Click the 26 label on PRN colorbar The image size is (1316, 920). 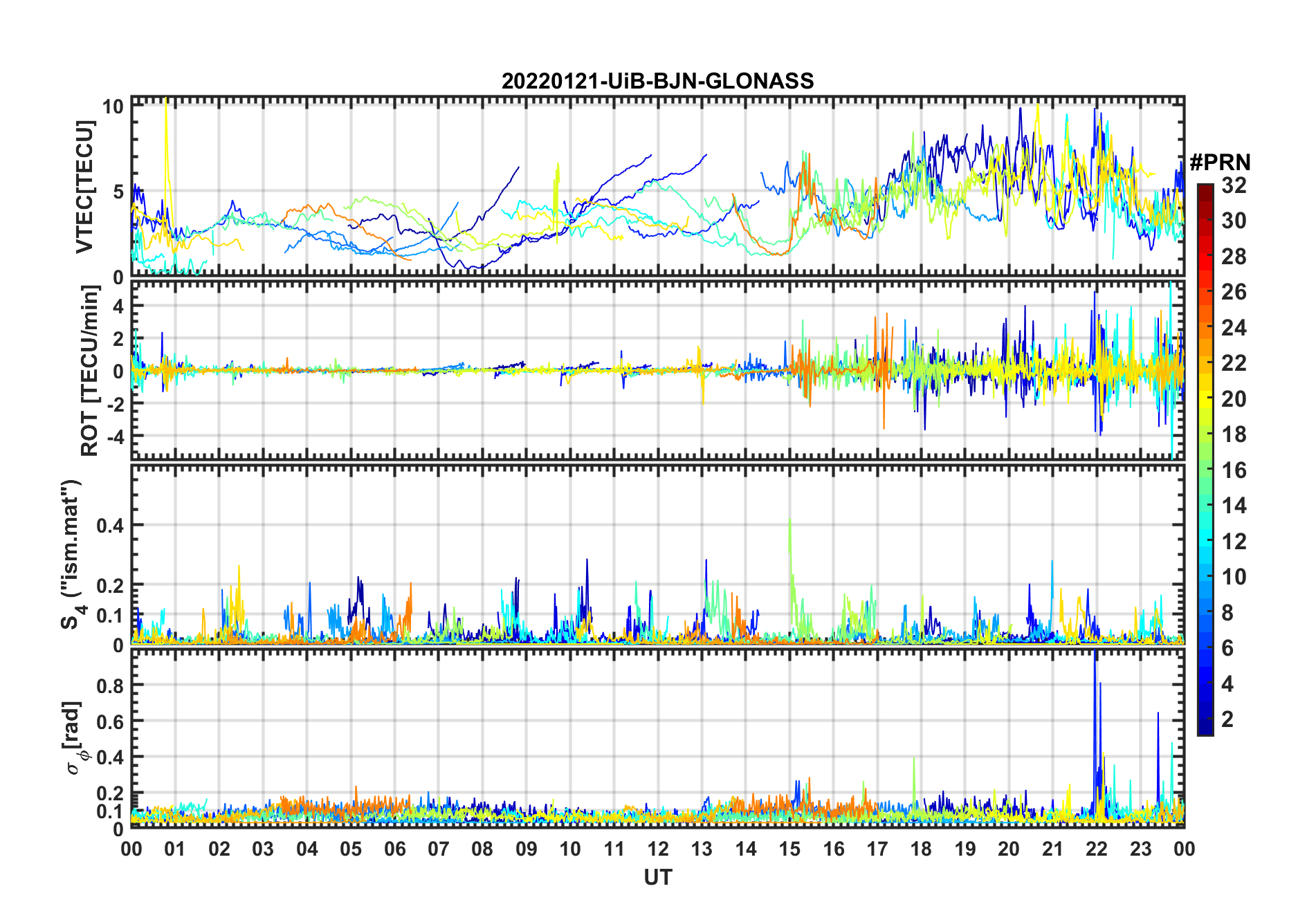point(1234,292)
